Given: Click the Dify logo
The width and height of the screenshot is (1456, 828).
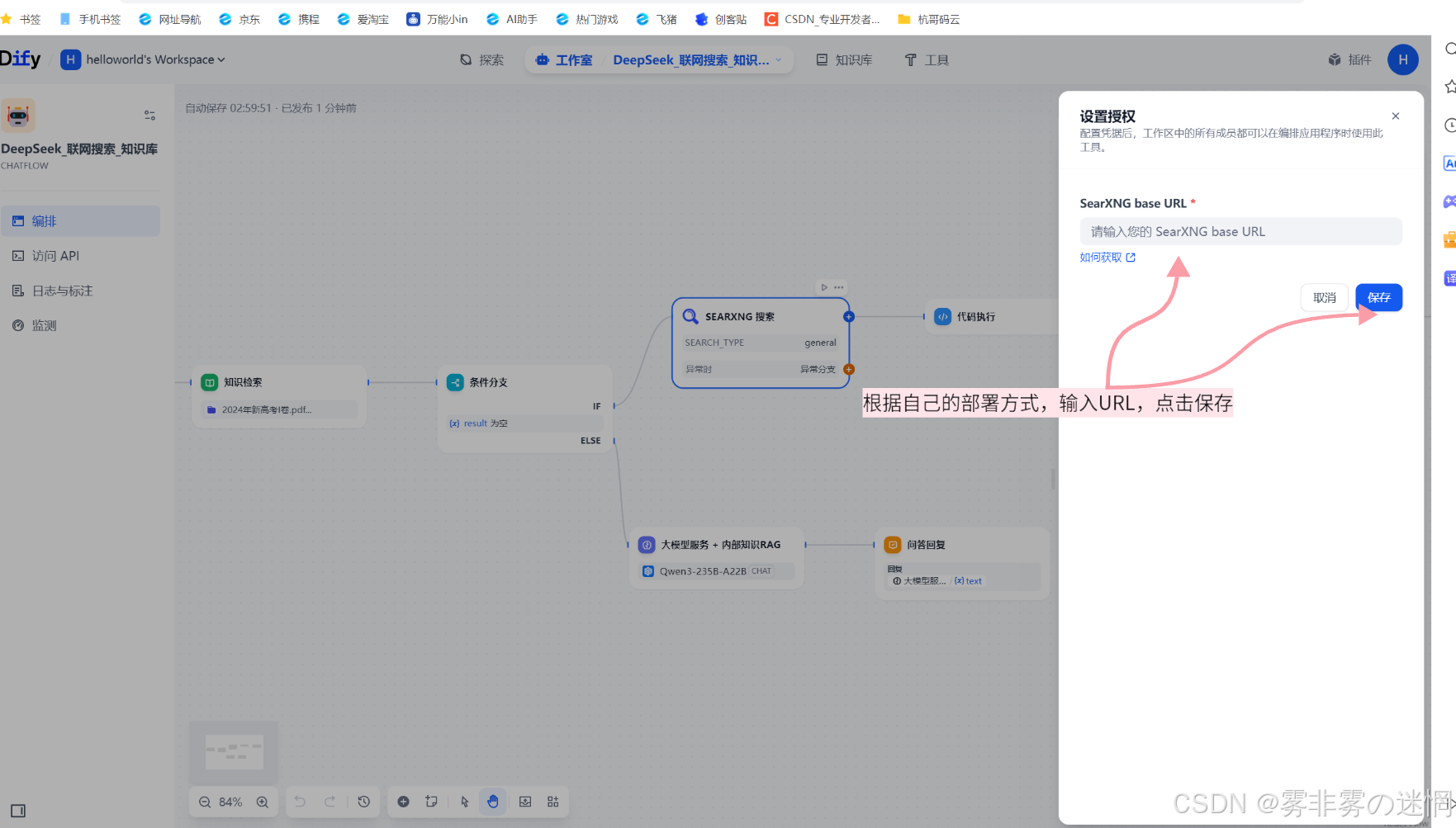Looking at the screenshot, I should pyautogui.click(x=21, y=59).
